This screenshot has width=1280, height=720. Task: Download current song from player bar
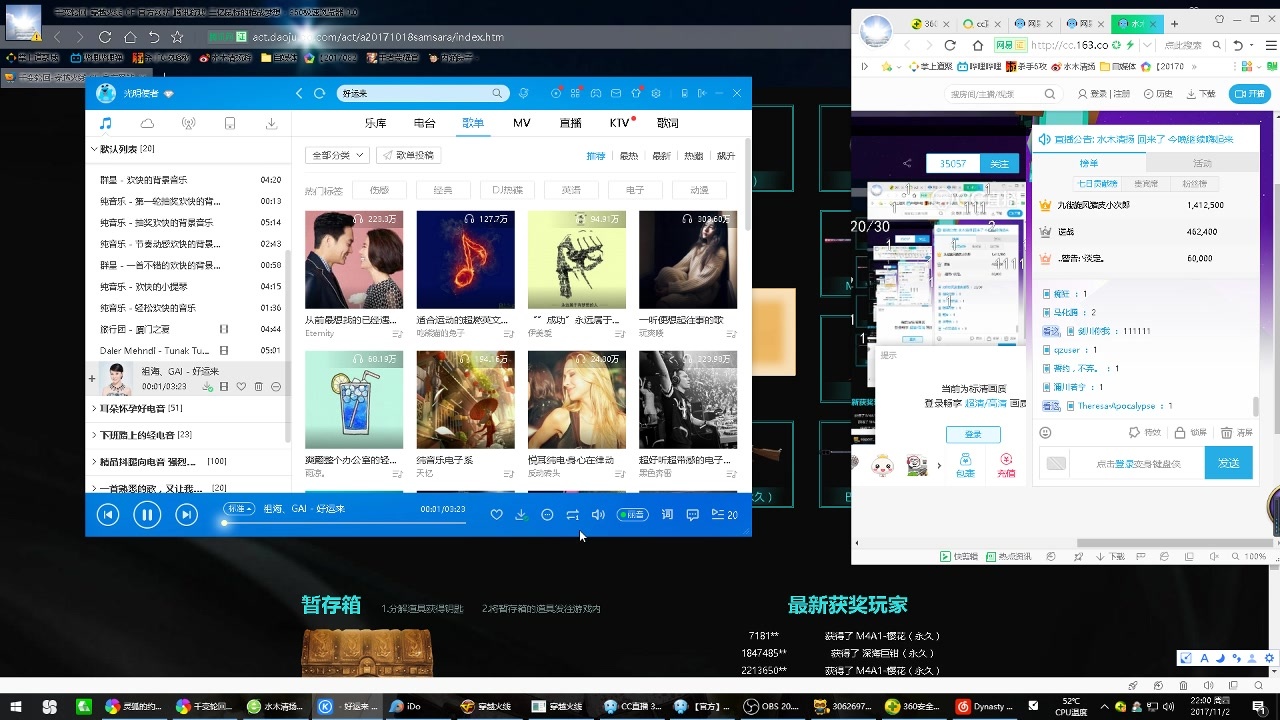521,514
